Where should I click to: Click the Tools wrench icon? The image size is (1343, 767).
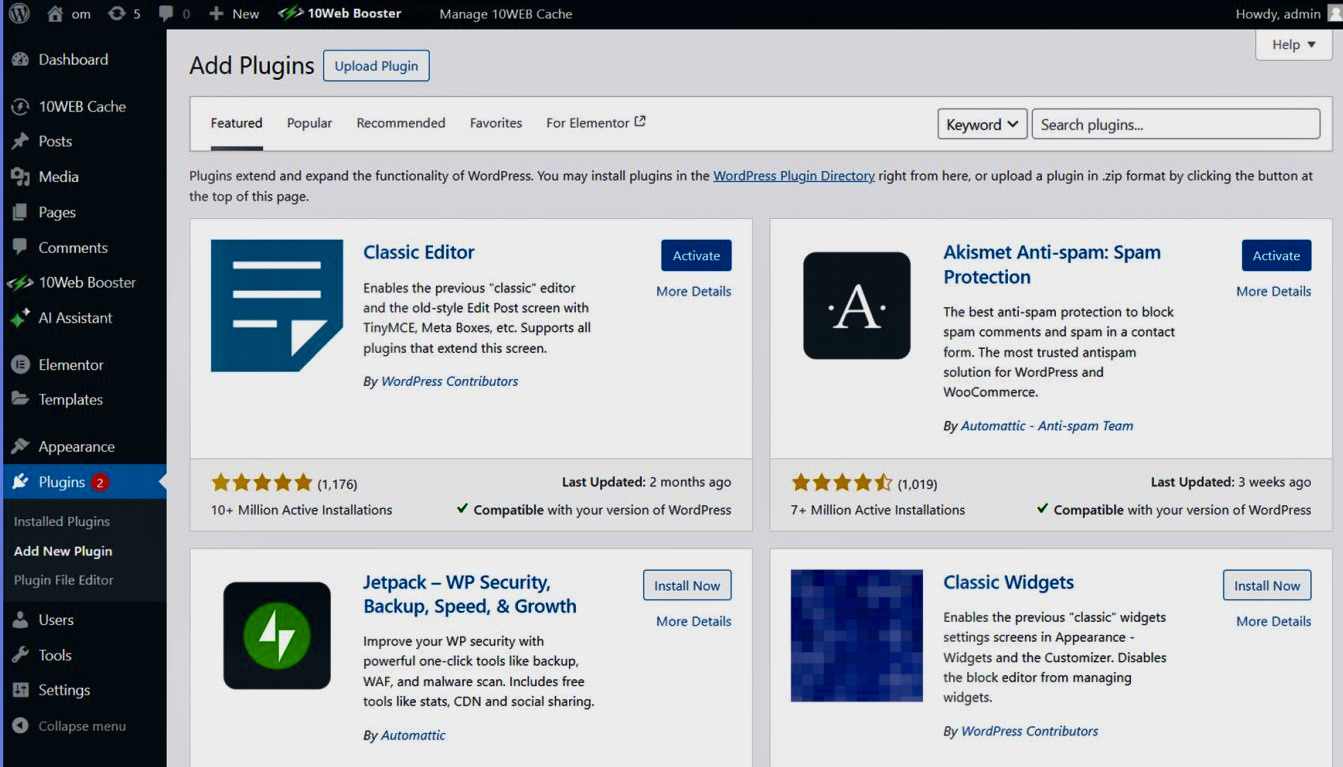pyautogui.click(x=20, y=655)
